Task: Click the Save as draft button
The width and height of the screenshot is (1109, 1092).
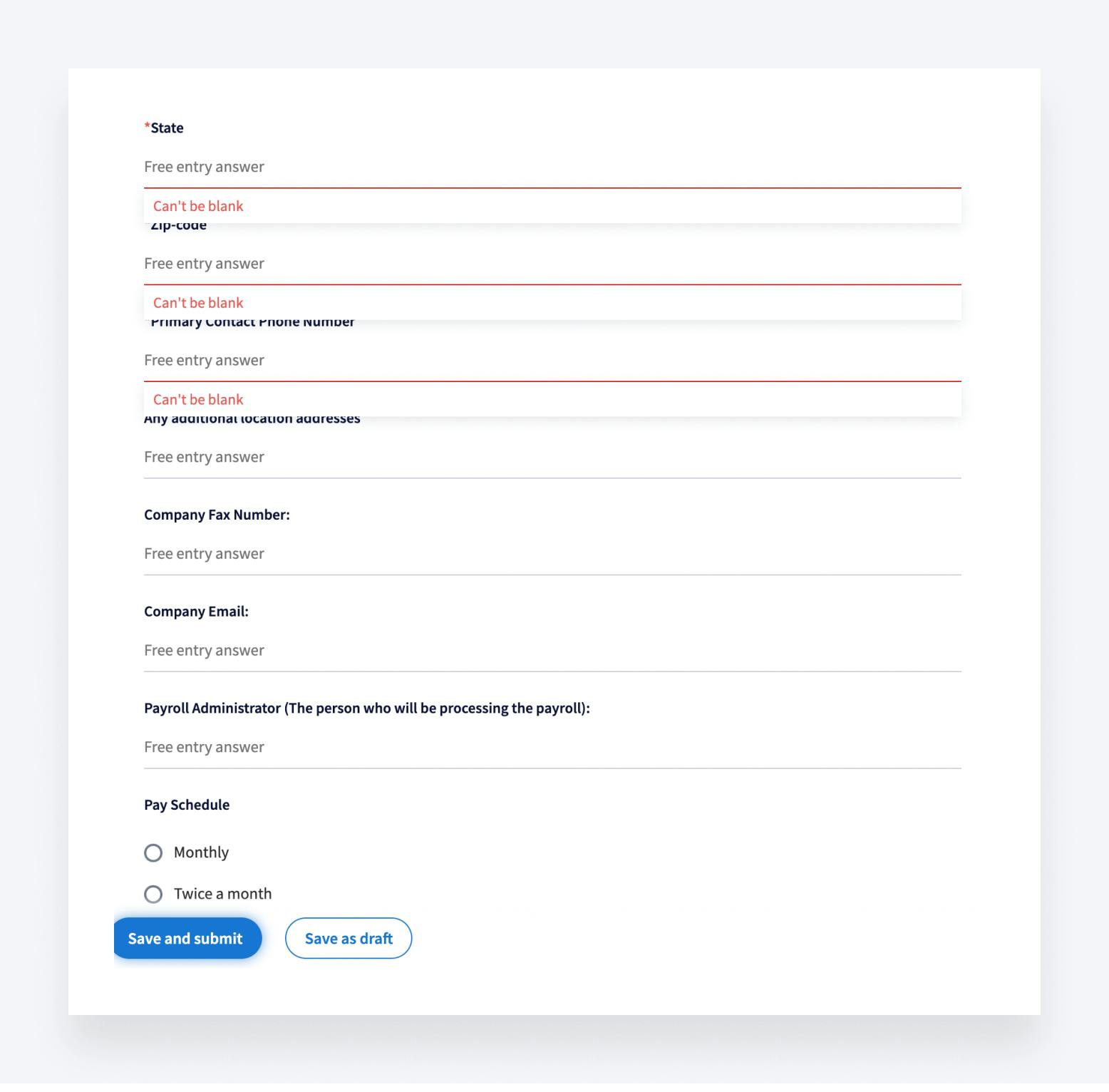Action: point(349,939)
